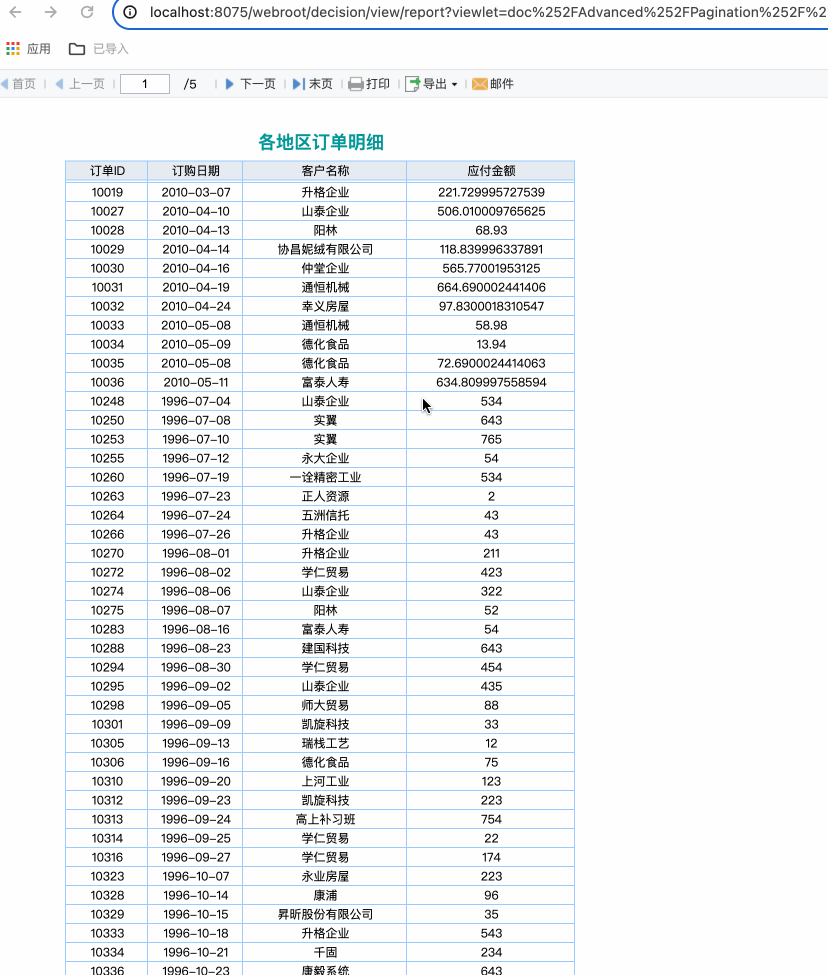Select order ID cell 10266
This screenshot has width=828, height=975.
(x=107, y=534)
